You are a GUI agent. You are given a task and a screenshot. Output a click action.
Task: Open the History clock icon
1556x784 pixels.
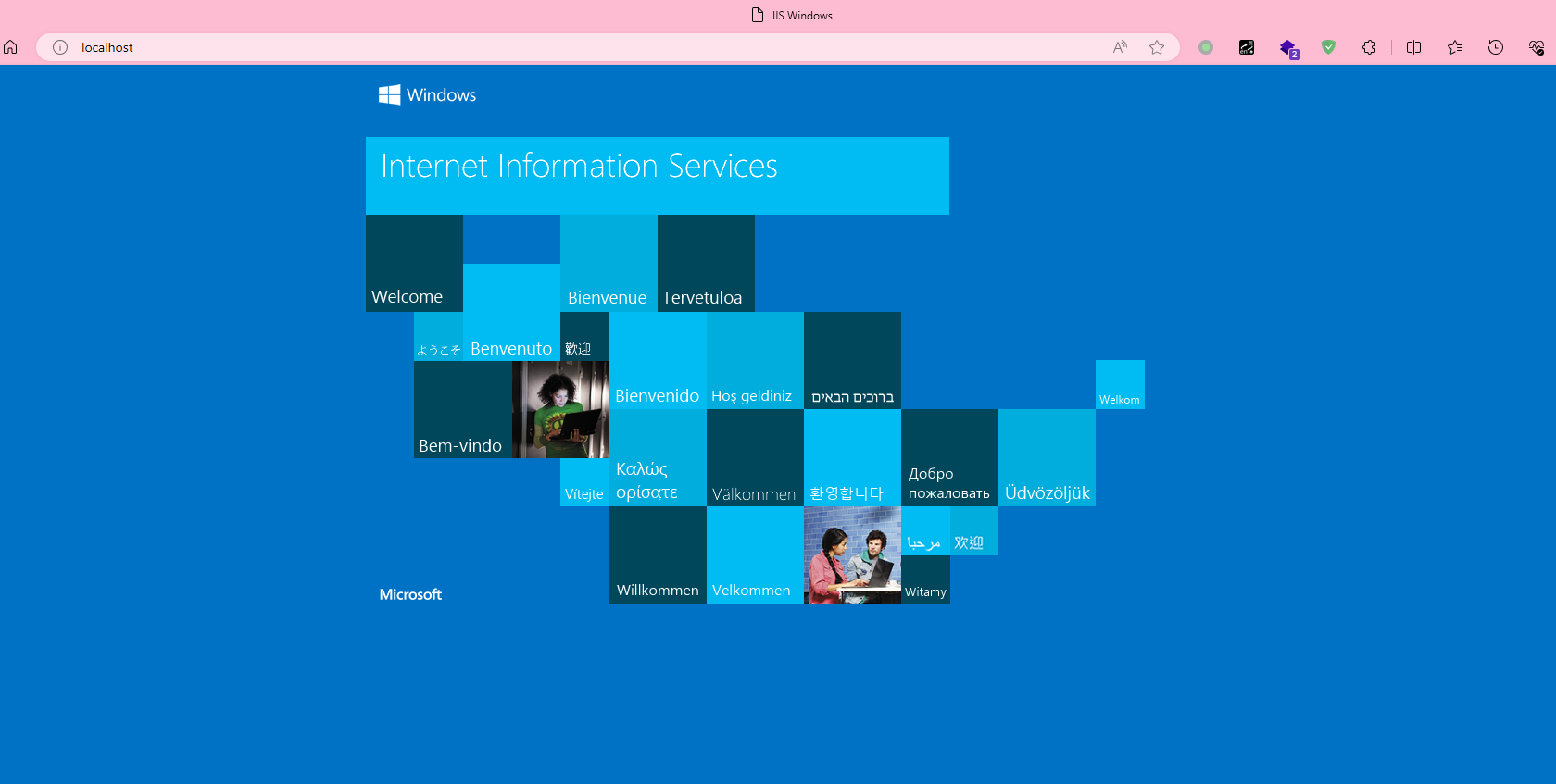(1495, 47)
